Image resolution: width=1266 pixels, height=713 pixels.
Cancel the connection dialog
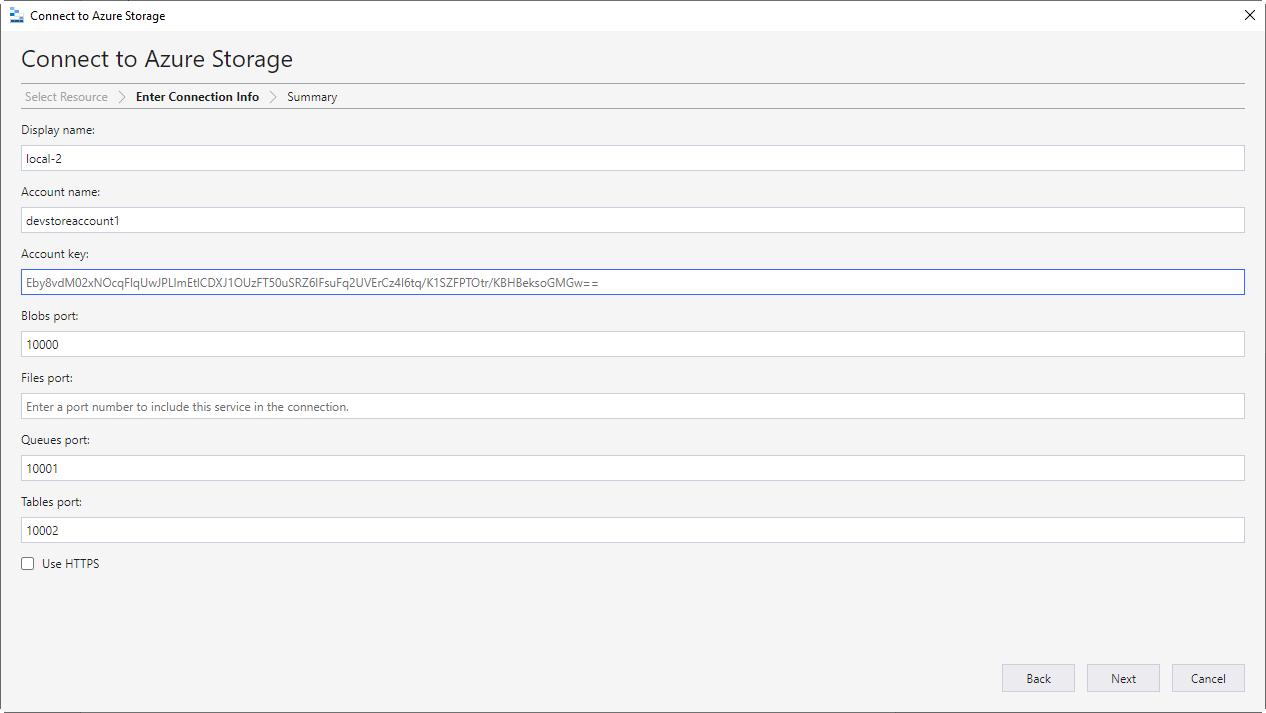(1208, 678)
